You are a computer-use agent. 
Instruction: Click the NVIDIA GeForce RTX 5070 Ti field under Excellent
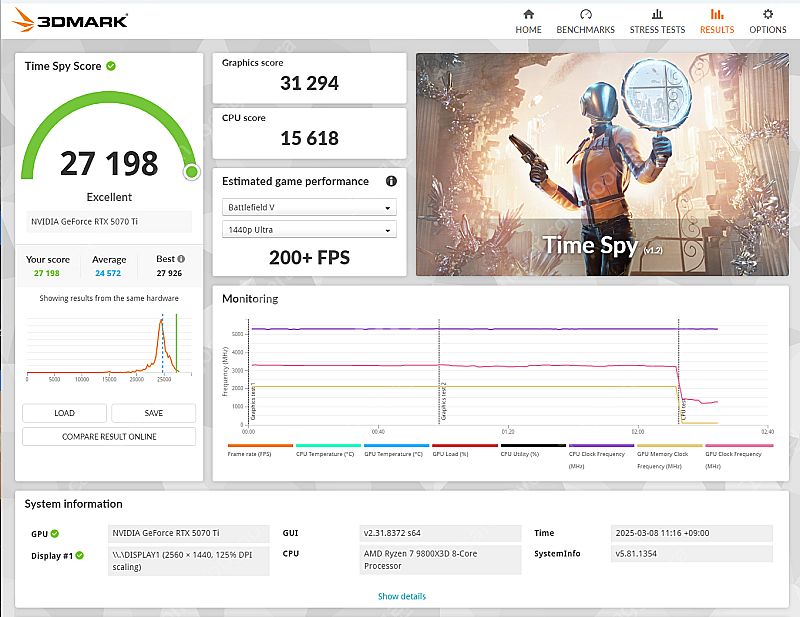(x=109, y=221)
